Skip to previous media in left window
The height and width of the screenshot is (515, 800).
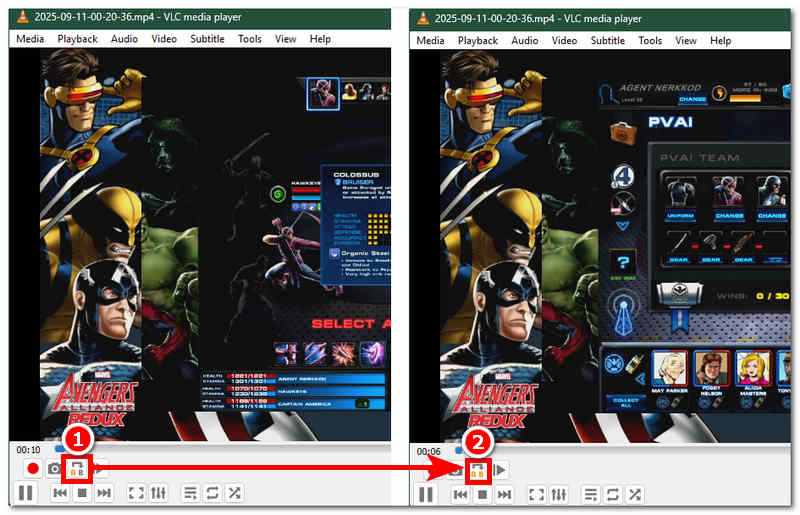point(60,493)
